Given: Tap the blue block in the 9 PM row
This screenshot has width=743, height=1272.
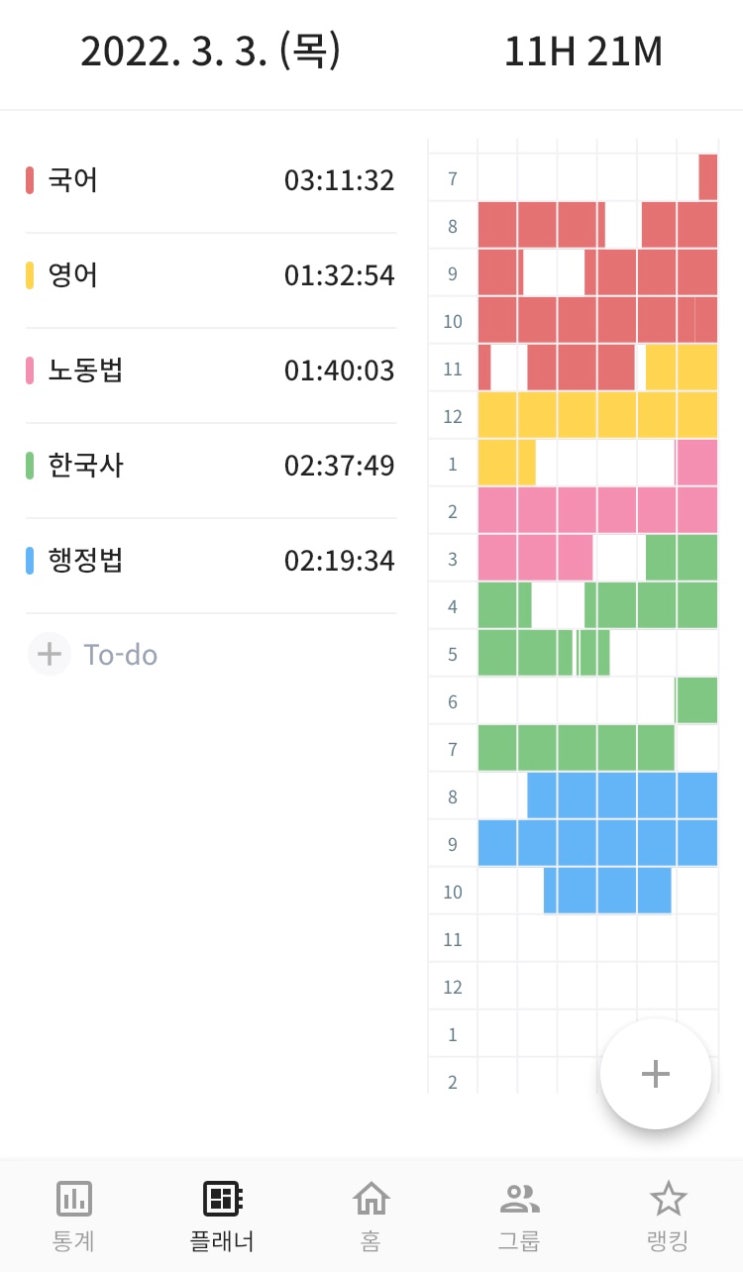Looking at the screenshot, I should [597, 843].
